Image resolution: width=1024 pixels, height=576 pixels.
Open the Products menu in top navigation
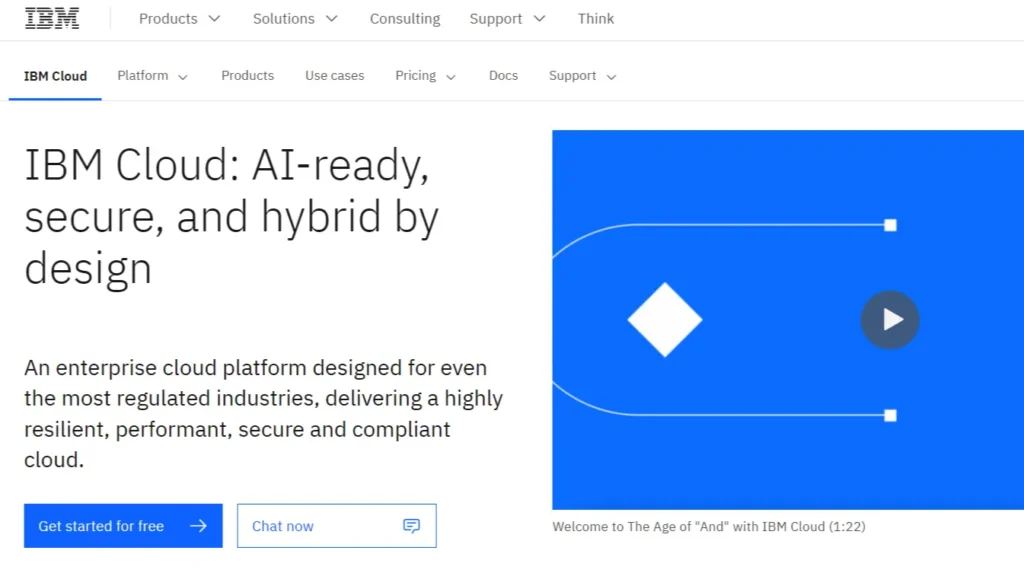(x=179, y=19)
